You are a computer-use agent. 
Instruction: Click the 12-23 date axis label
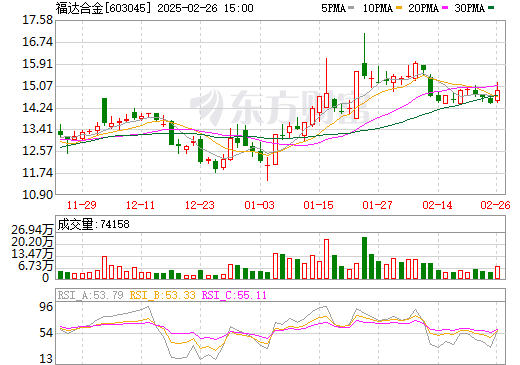point(200,205)
